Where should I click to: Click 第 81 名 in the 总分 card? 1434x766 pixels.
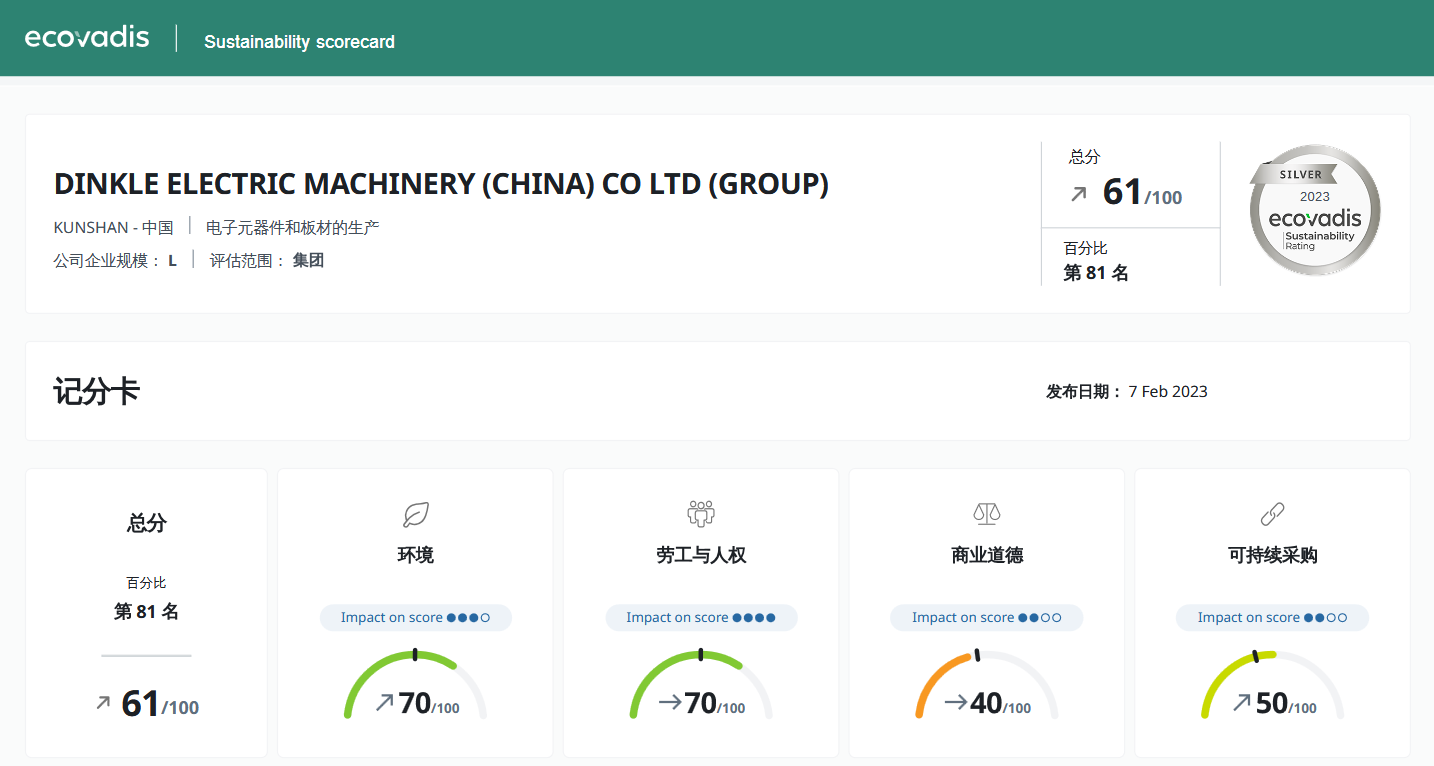click(x=146, y=611)
